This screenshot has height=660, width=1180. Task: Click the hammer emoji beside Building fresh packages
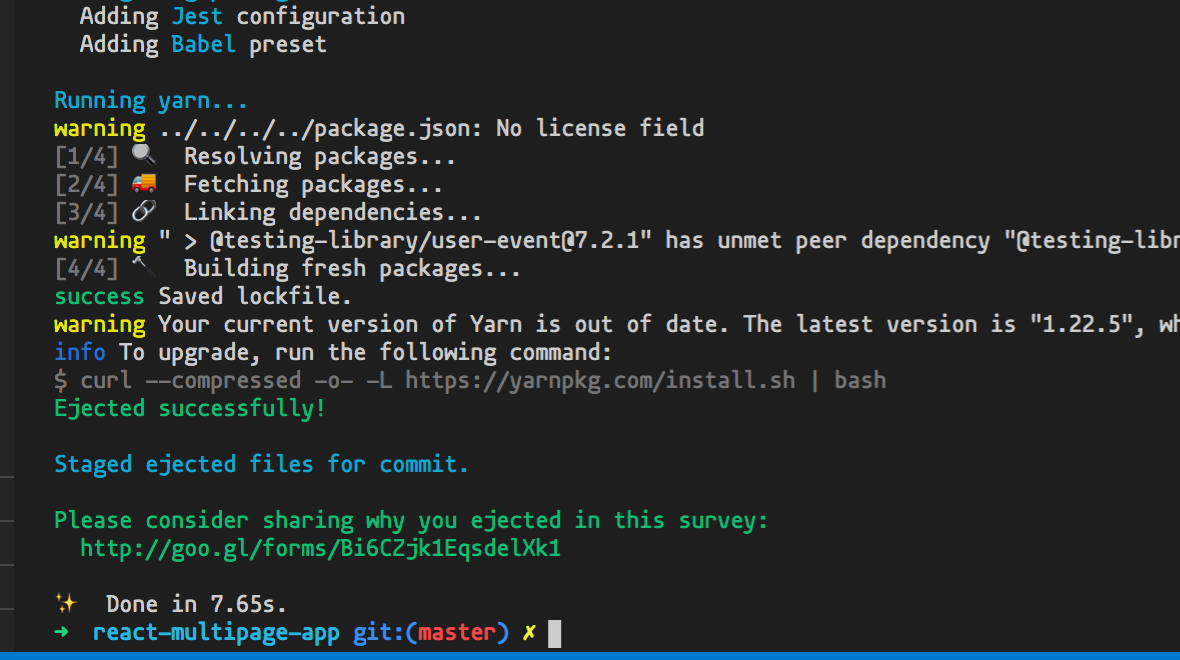[x=141, y=268]
